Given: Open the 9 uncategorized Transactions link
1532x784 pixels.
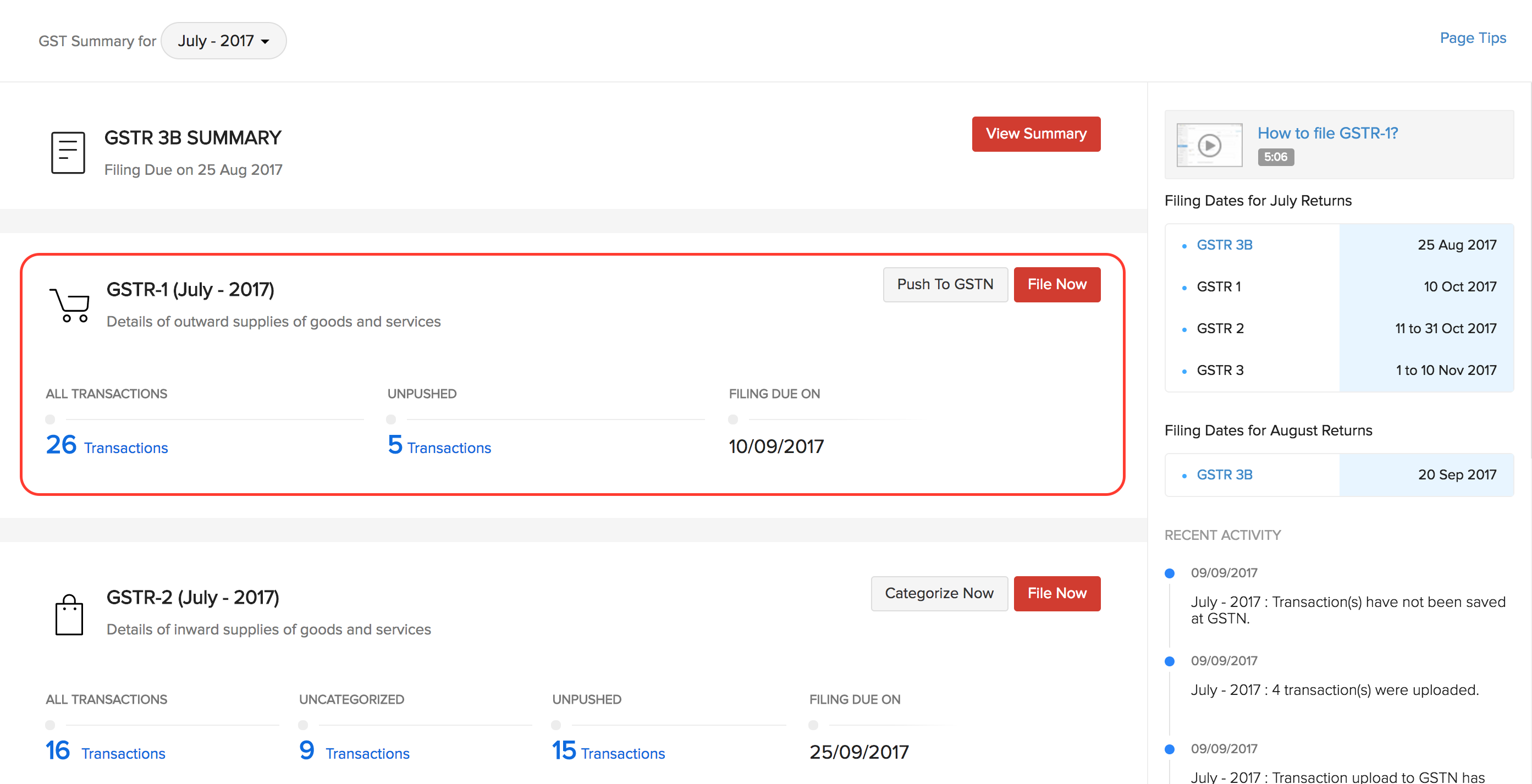Looking at the screenshot, I should coord(355,752).
